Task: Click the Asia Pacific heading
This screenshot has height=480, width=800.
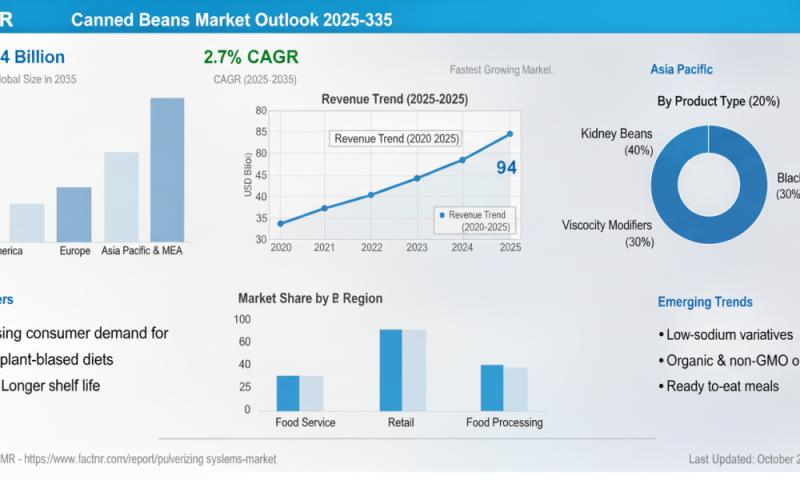Action: click(x=681, y=69)
